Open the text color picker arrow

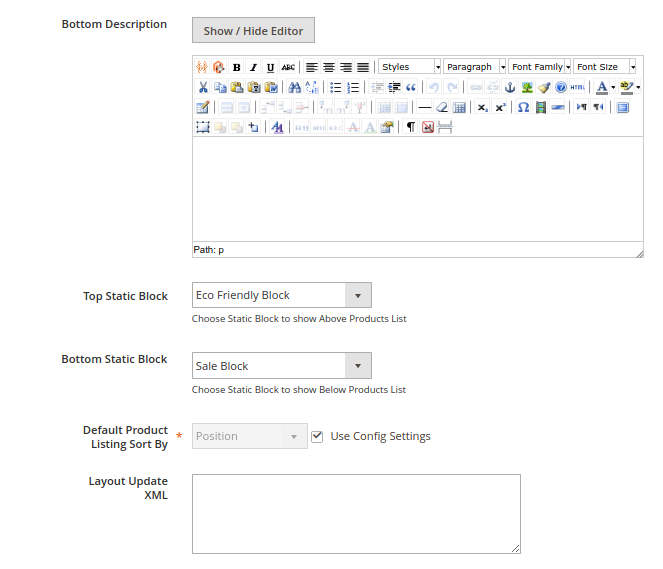coord(613,87)
